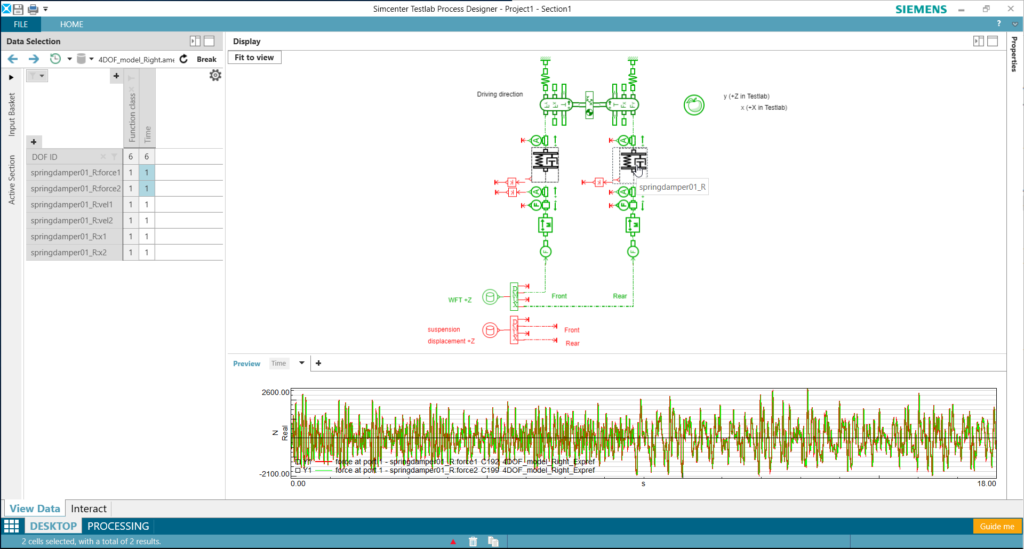Remove the DOF ID field with X
The image size is (1024, 549).
[x=103, y=157]
